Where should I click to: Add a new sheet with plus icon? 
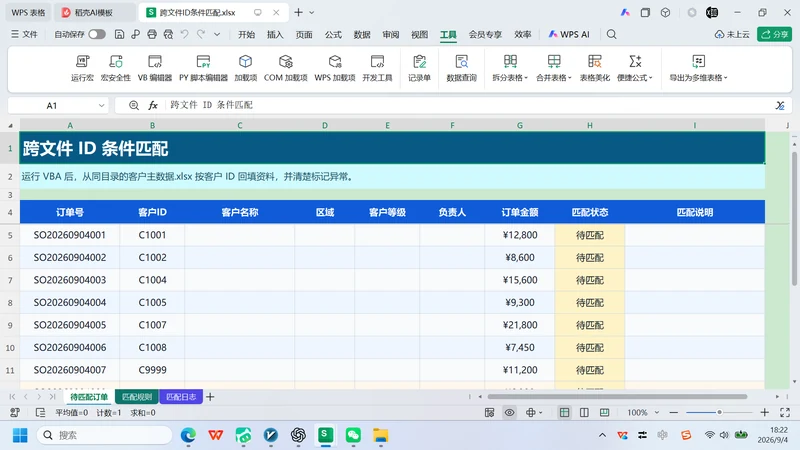pos(210,396)
